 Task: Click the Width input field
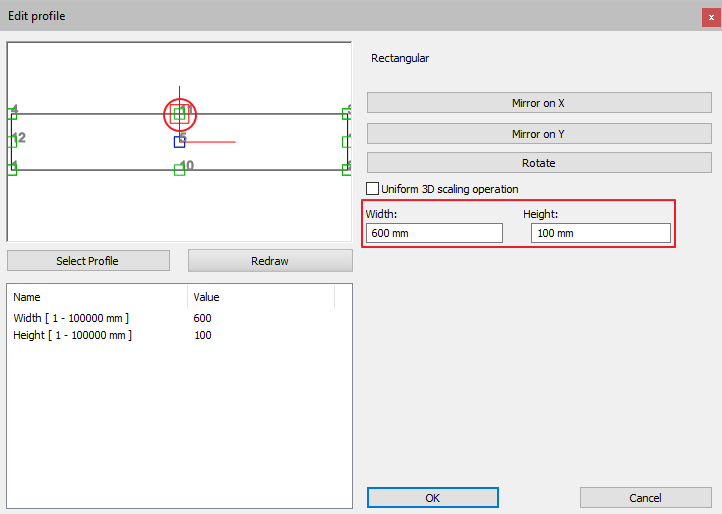(x=434, y=233)
